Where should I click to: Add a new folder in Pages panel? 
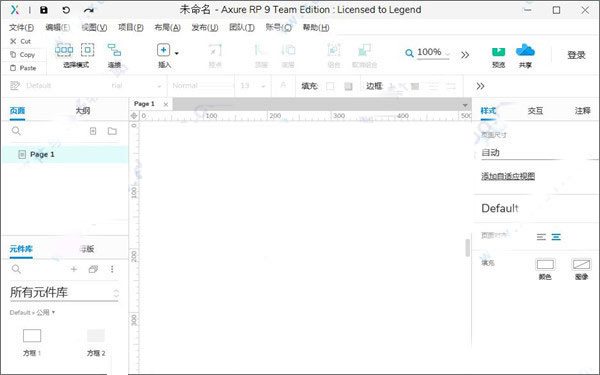112,131
